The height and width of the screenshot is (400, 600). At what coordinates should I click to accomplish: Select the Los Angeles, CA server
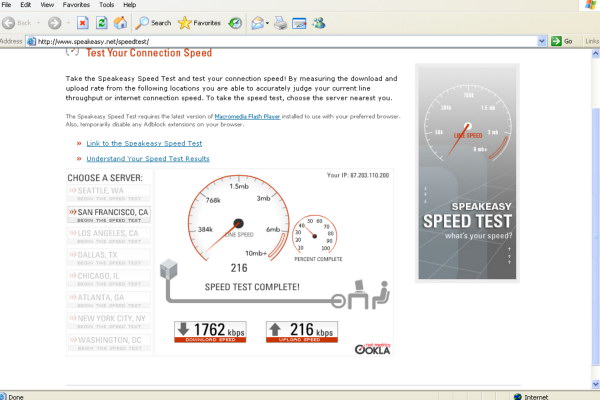(109, 236)
